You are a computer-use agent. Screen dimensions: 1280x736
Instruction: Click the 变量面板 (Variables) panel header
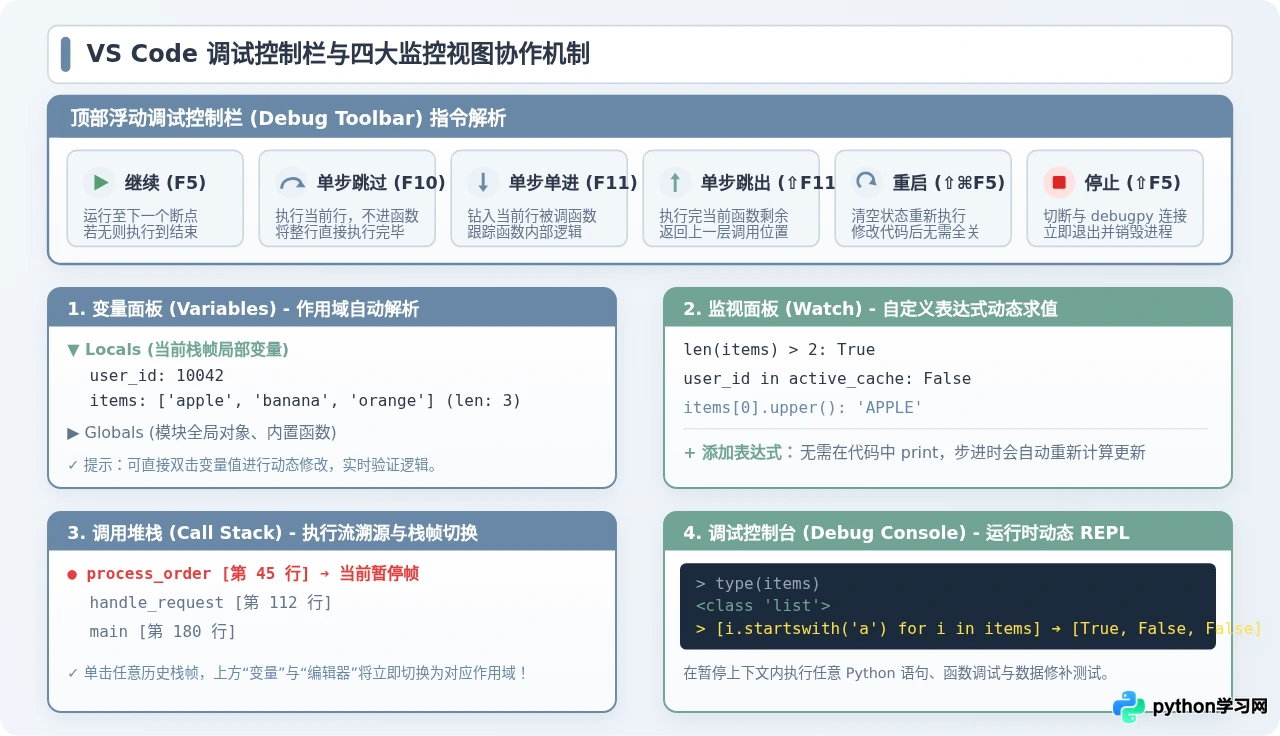332,308
